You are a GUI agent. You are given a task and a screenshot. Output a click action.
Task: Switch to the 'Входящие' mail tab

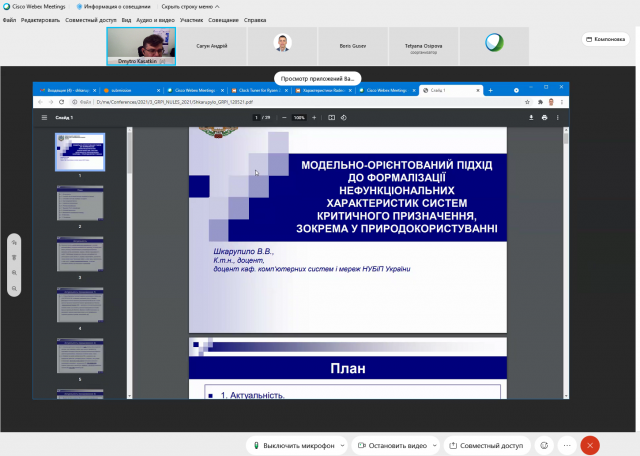click(x=67, y=90)
